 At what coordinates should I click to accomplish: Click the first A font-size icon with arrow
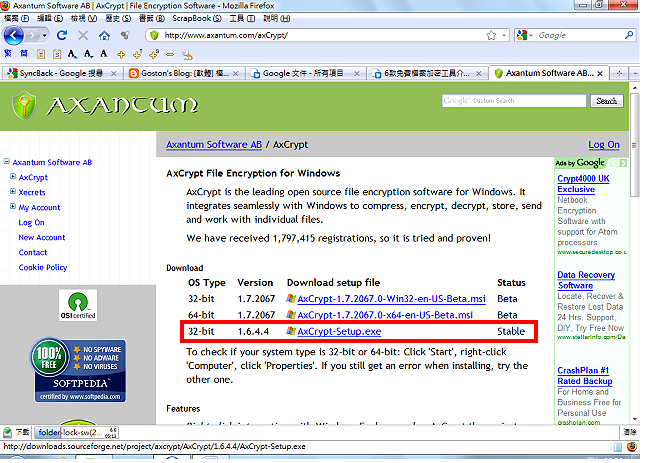72,54
